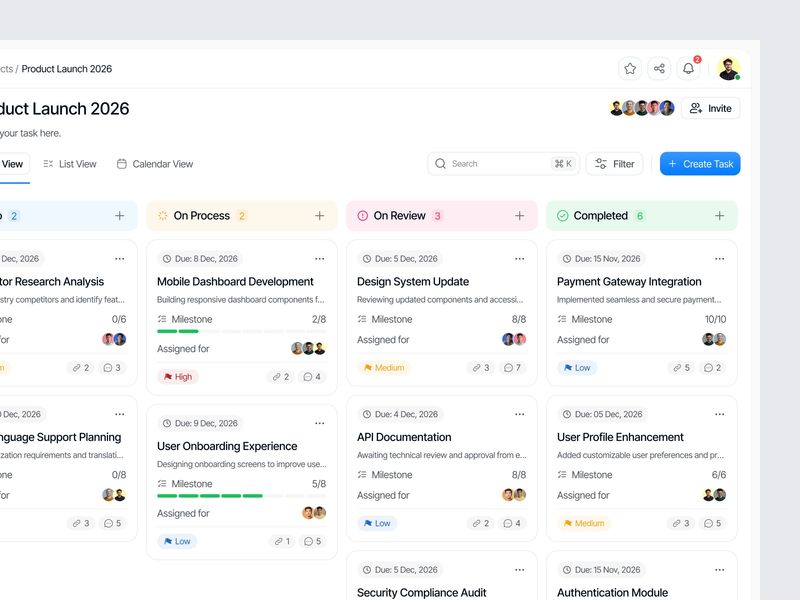
Task: Open more options on Security Compliance Audit card
Action: coord(519,570)
